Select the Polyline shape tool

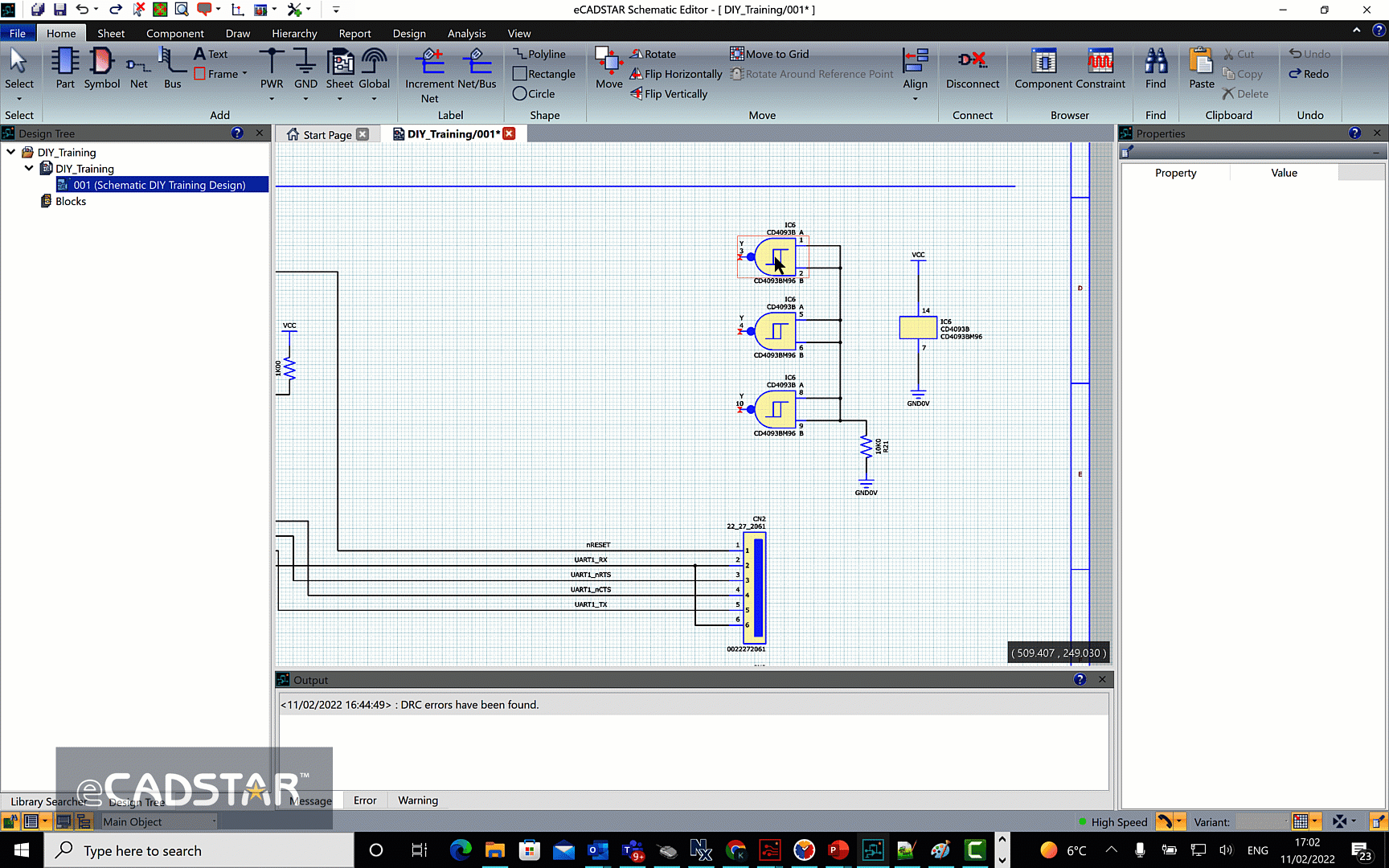(539, 54)
